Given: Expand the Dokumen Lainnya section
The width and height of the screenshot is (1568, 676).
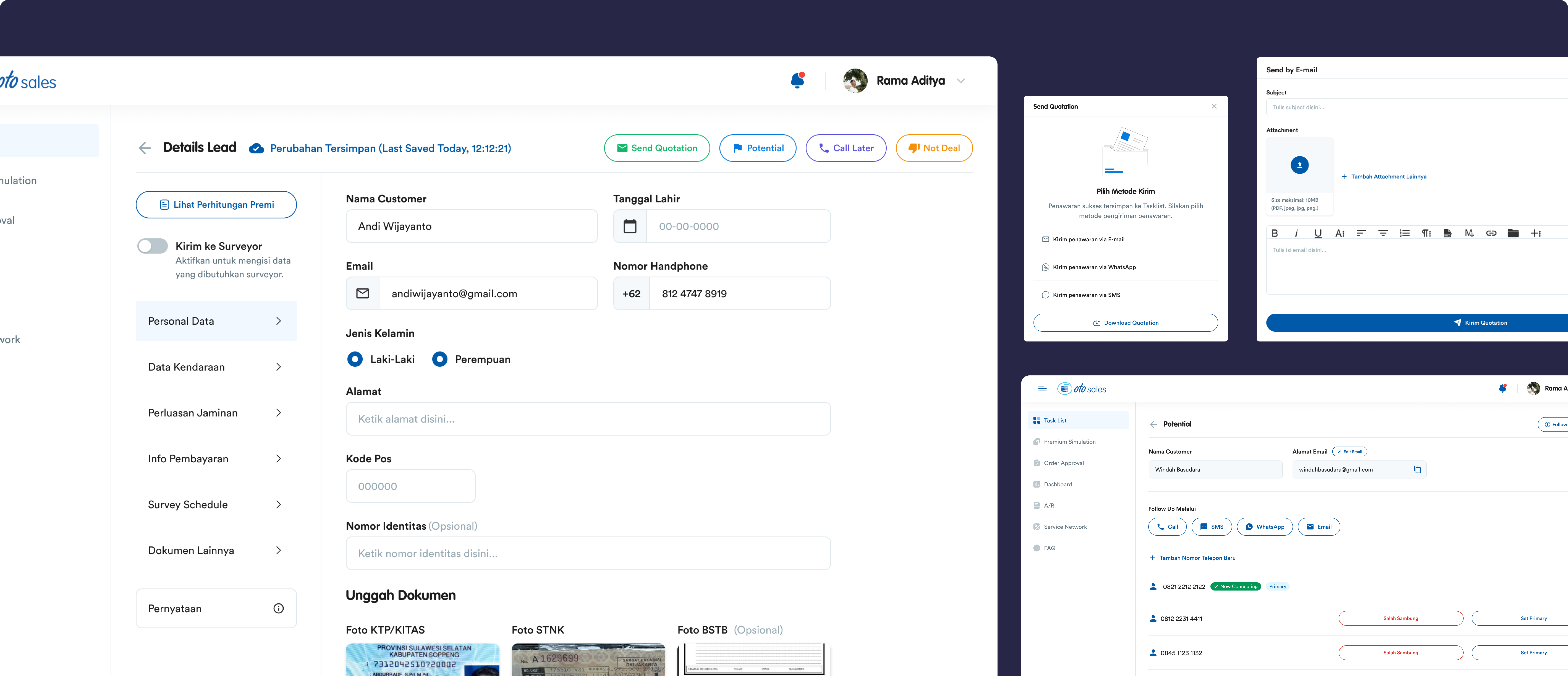Looking at the screenshot, I should point(216,550).
